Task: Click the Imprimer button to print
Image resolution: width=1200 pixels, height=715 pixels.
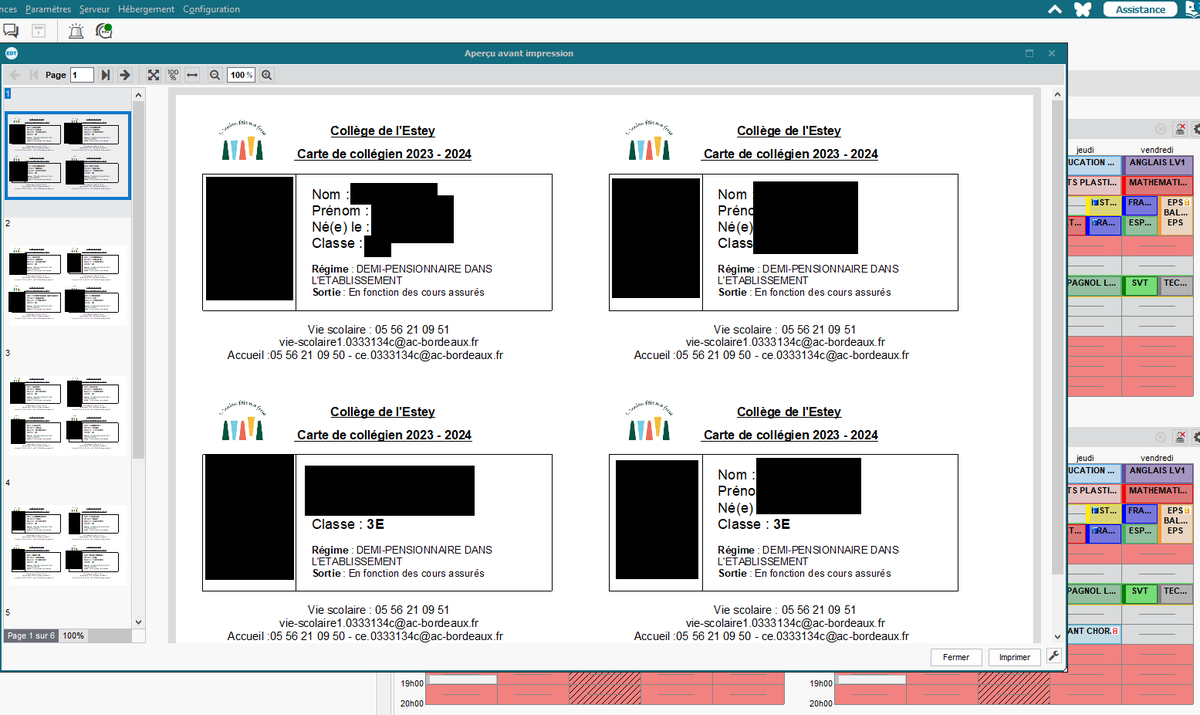Action: click(1014, 657)
